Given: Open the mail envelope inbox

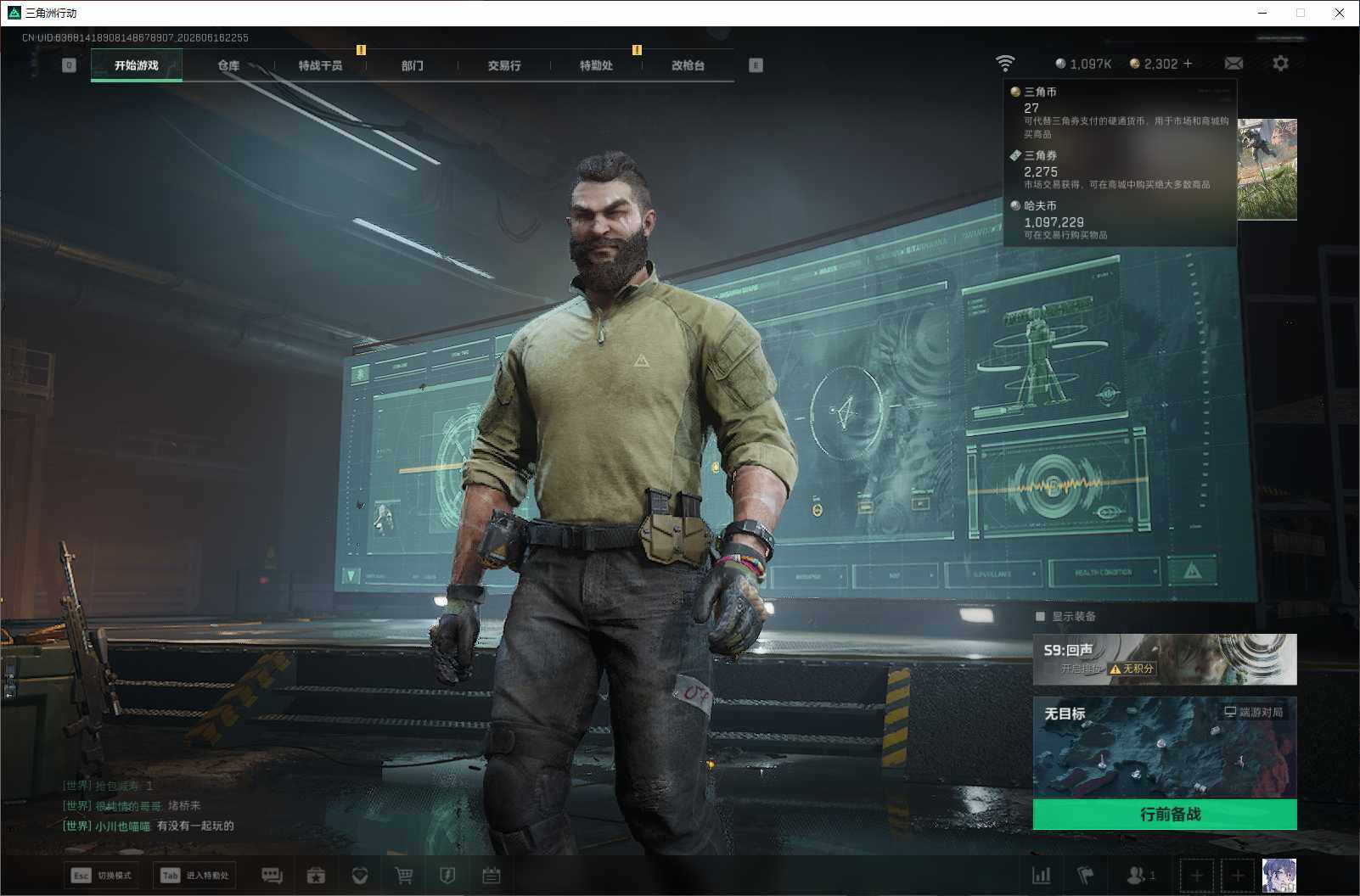Looking at the screenshot, I should (1234, 64).
